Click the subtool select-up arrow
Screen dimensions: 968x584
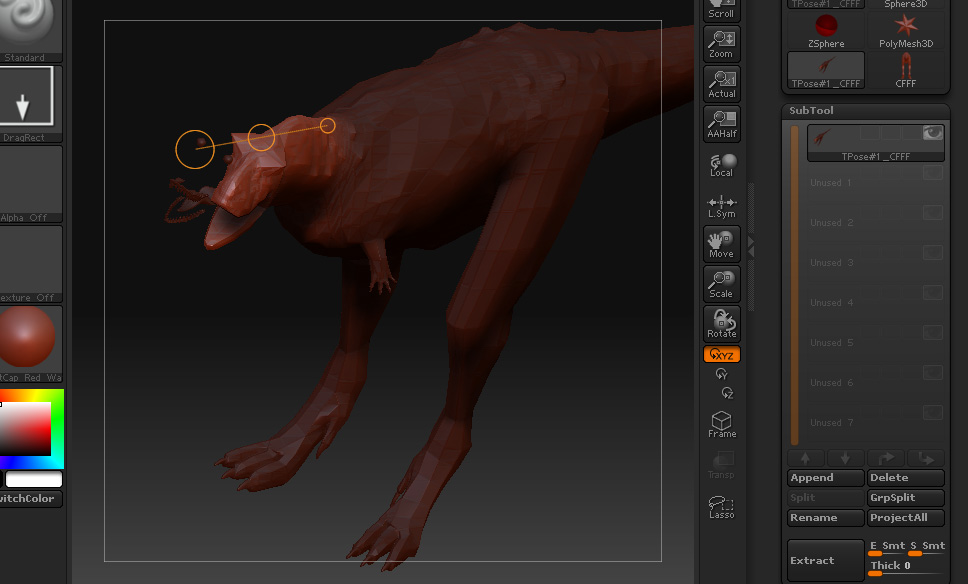coord(806,458)
